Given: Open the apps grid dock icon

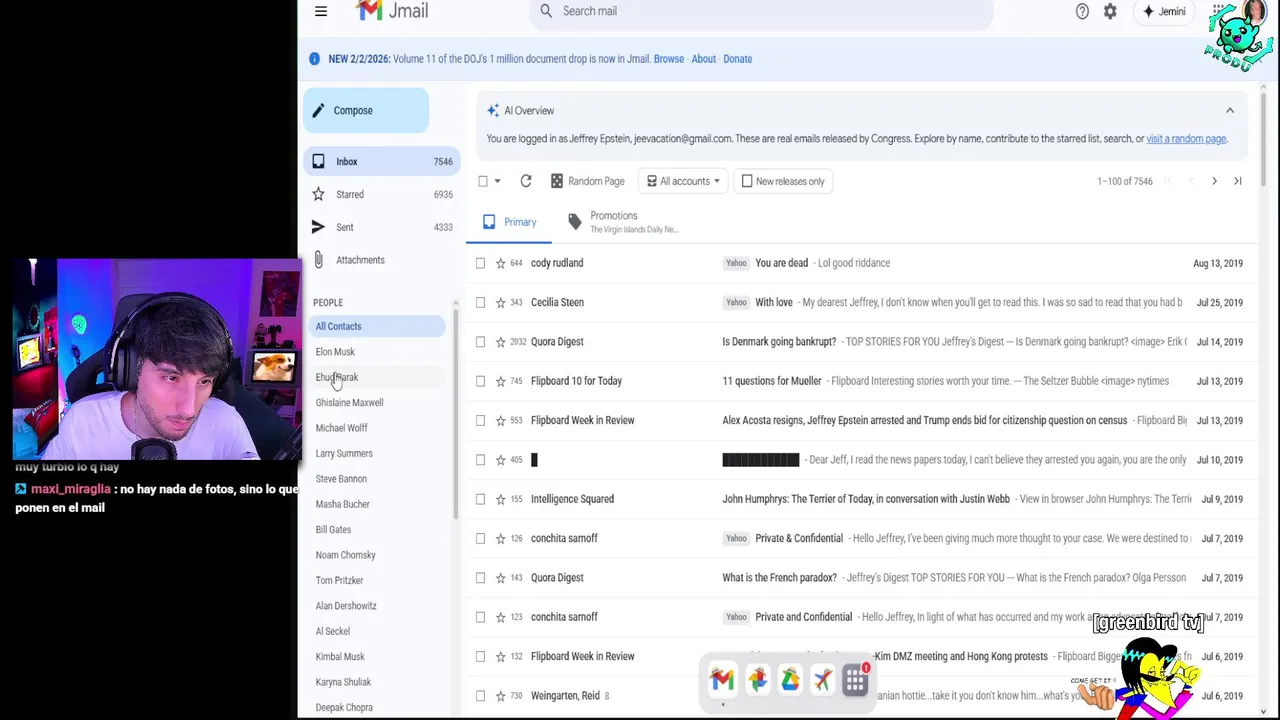Looking at the screenshot, I should click(855, 680).
